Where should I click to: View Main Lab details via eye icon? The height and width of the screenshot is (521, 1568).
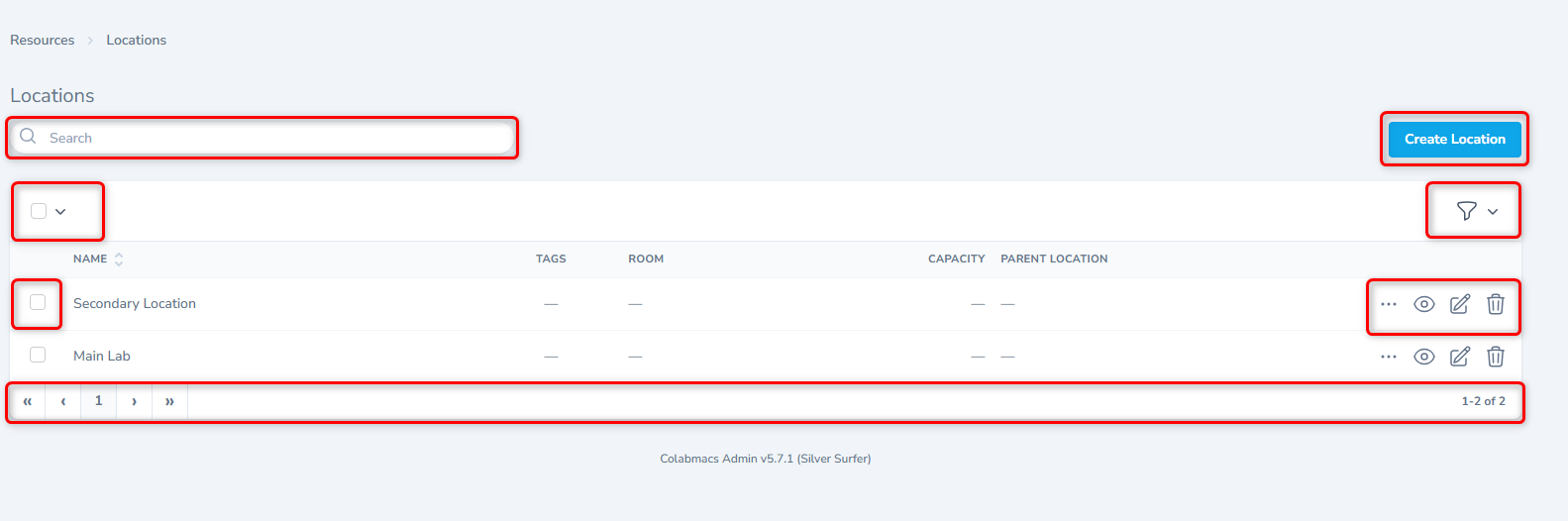pos(1423,357)
